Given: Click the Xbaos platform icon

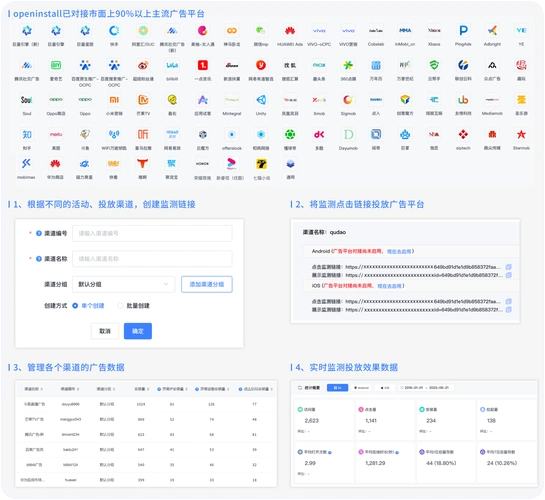Looking at the screenshot, I should (434, 31).
